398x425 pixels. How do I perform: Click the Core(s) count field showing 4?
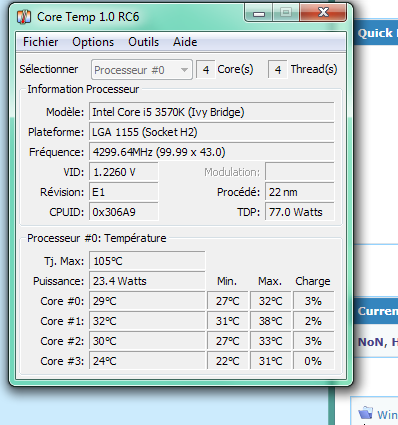[206, 70]
